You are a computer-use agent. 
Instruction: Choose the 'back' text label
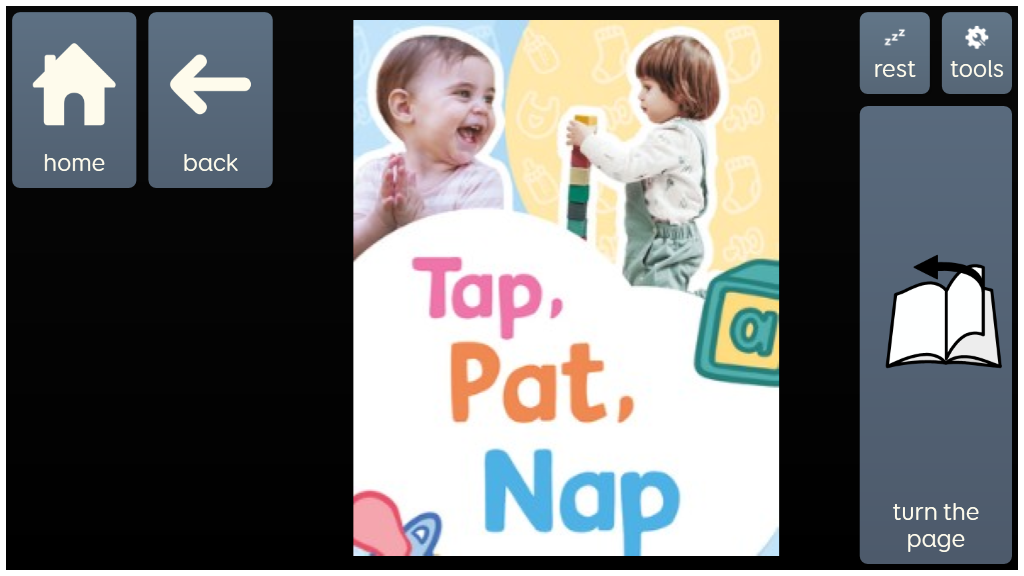pyautogui.click(x=210, y=163)
